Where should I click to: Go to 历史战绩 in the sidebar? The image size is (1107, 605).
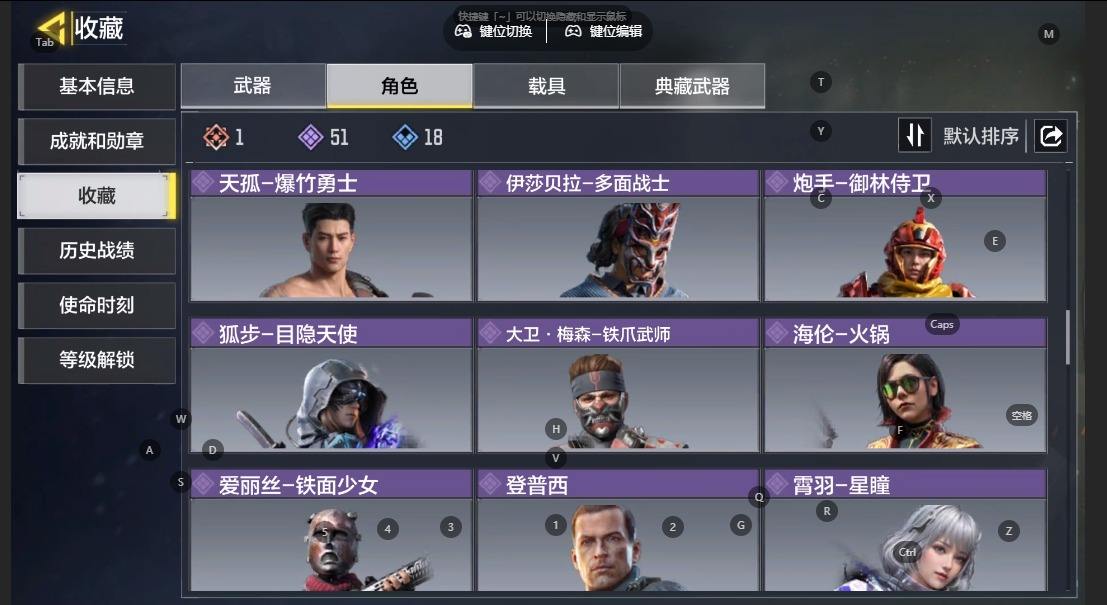[x=97, y=250]
